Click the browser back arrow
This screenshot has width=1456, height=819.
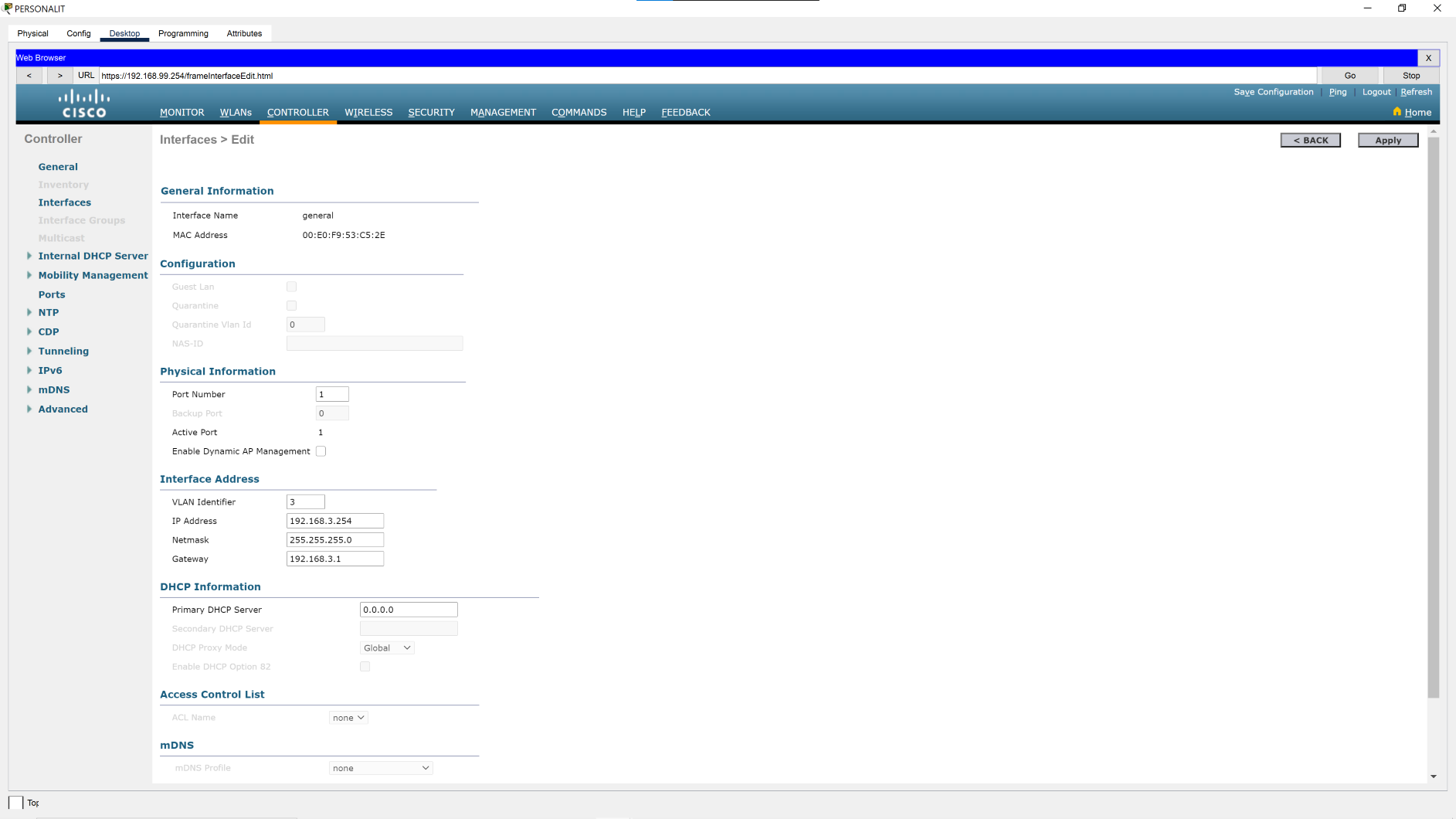click(29, 75)
